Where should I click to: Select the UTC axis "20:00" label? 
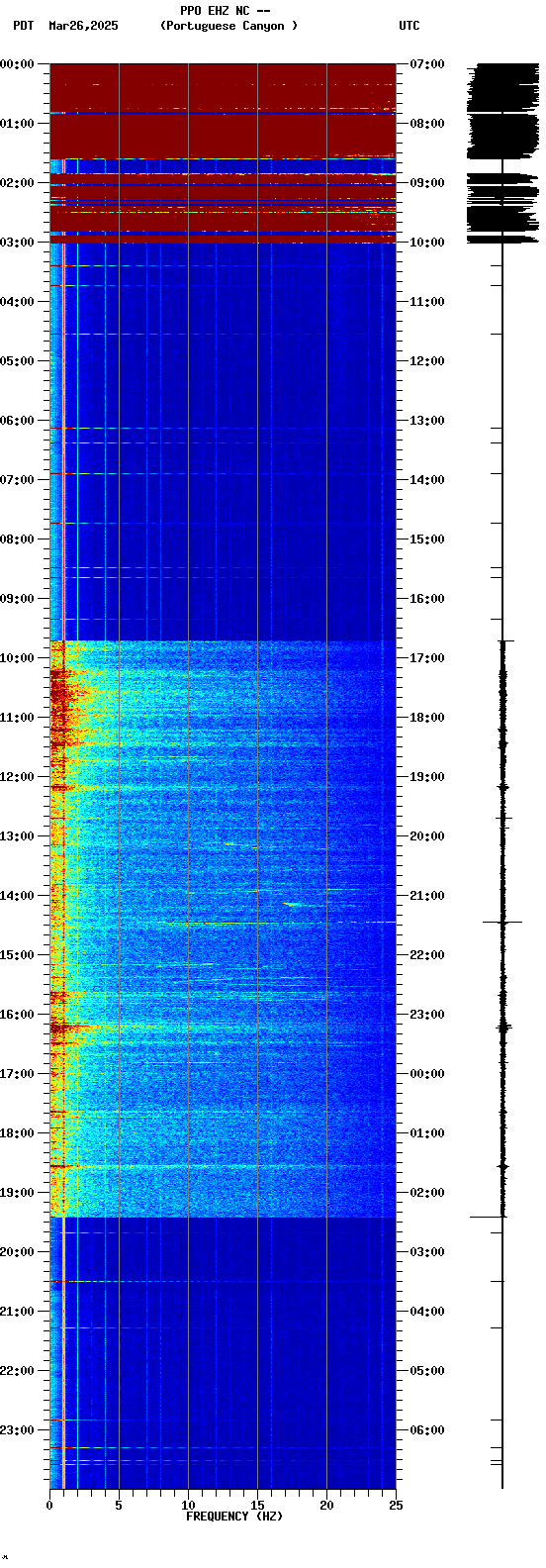[x=427, y=836]
